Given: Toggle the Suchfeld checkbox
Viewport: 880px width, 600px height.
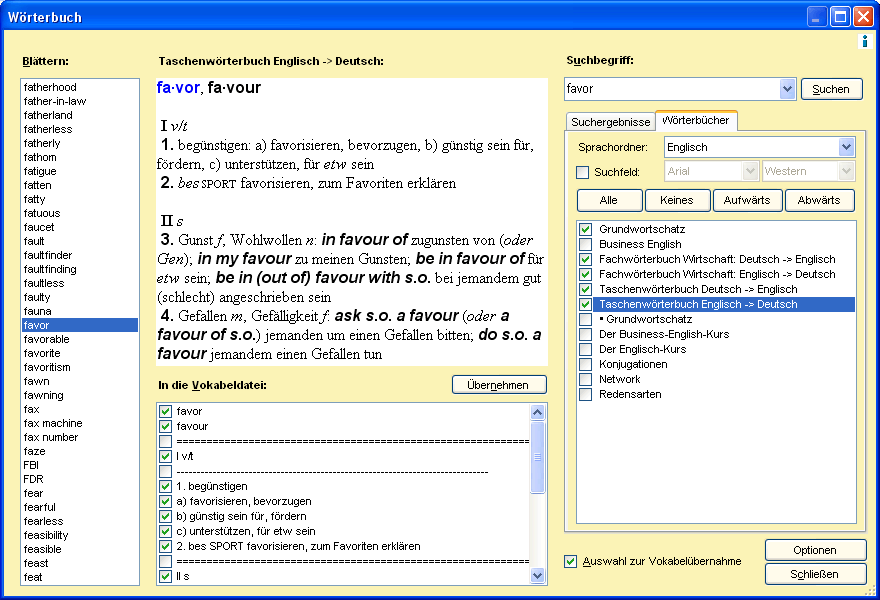Looking at the screenshot, I should coord(583,172).
